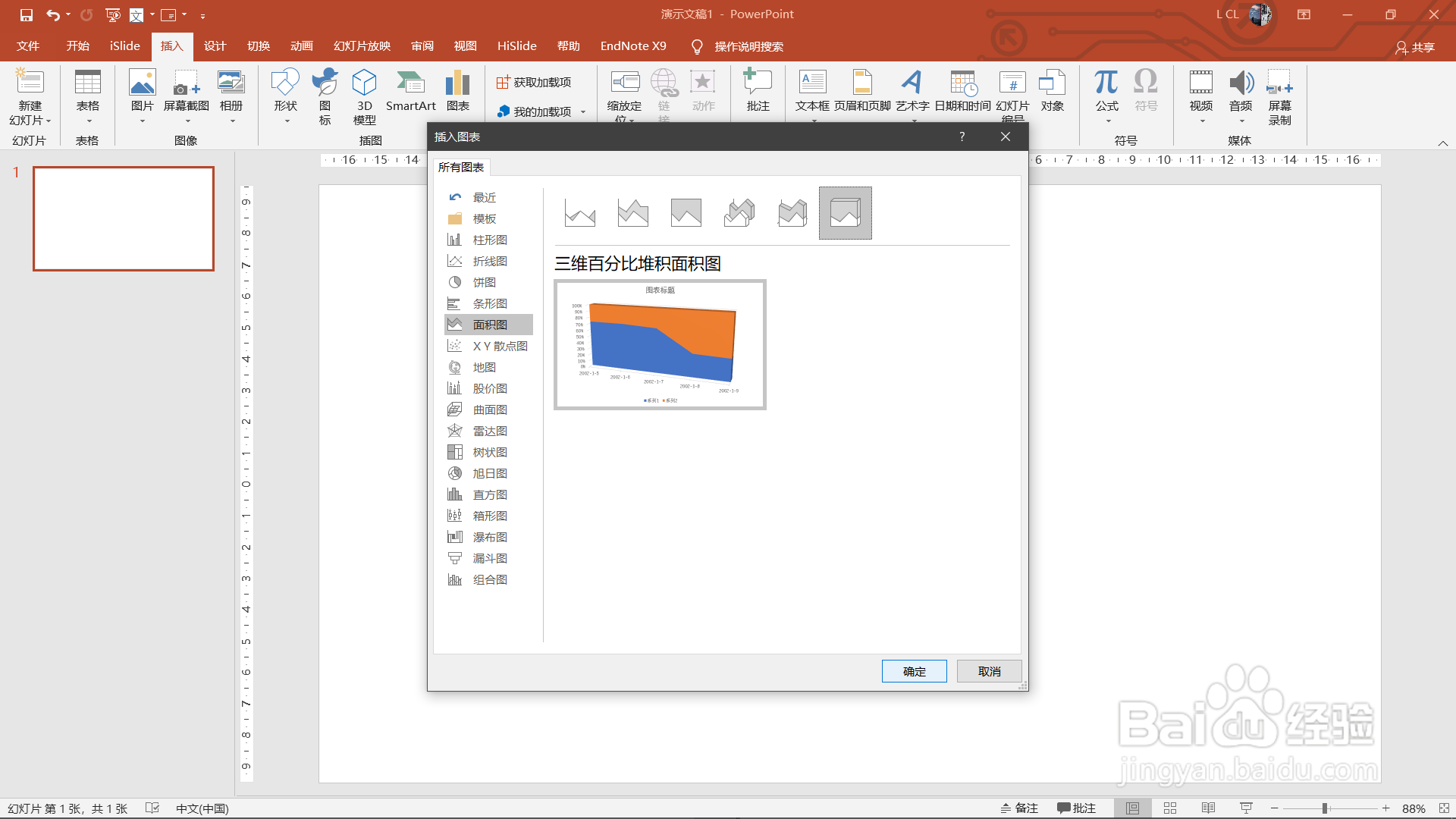The image size is (1456, 819).
Task: Toggle the notes (备注) pane
Action: [x=1019, y=808]
